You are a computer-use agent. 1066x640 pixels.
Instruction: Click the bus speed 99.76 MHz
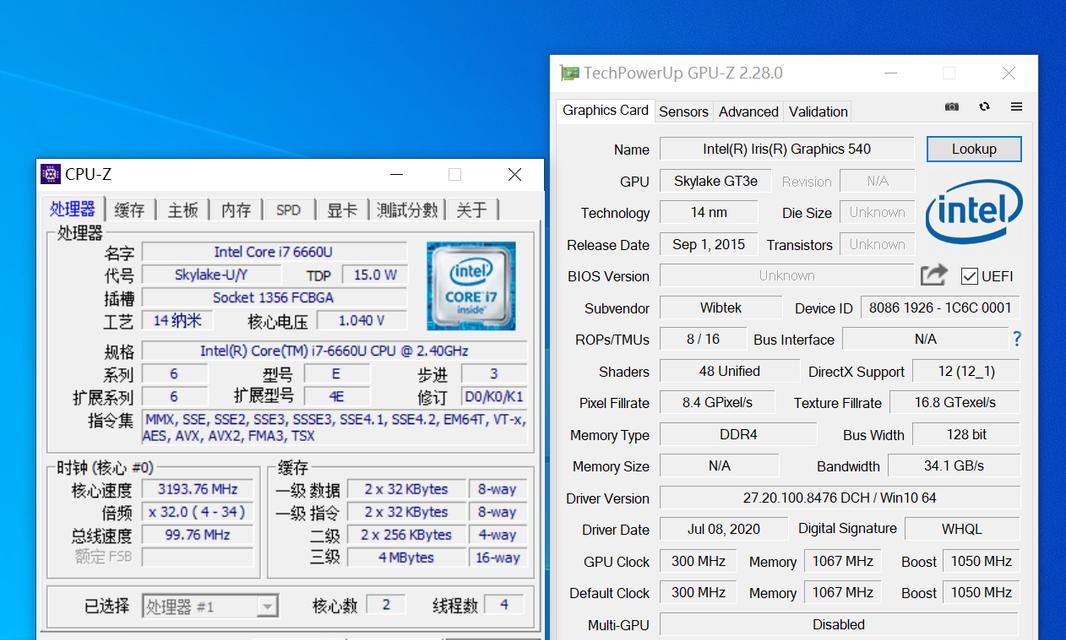pyautogui.click(x=197, y=535)
